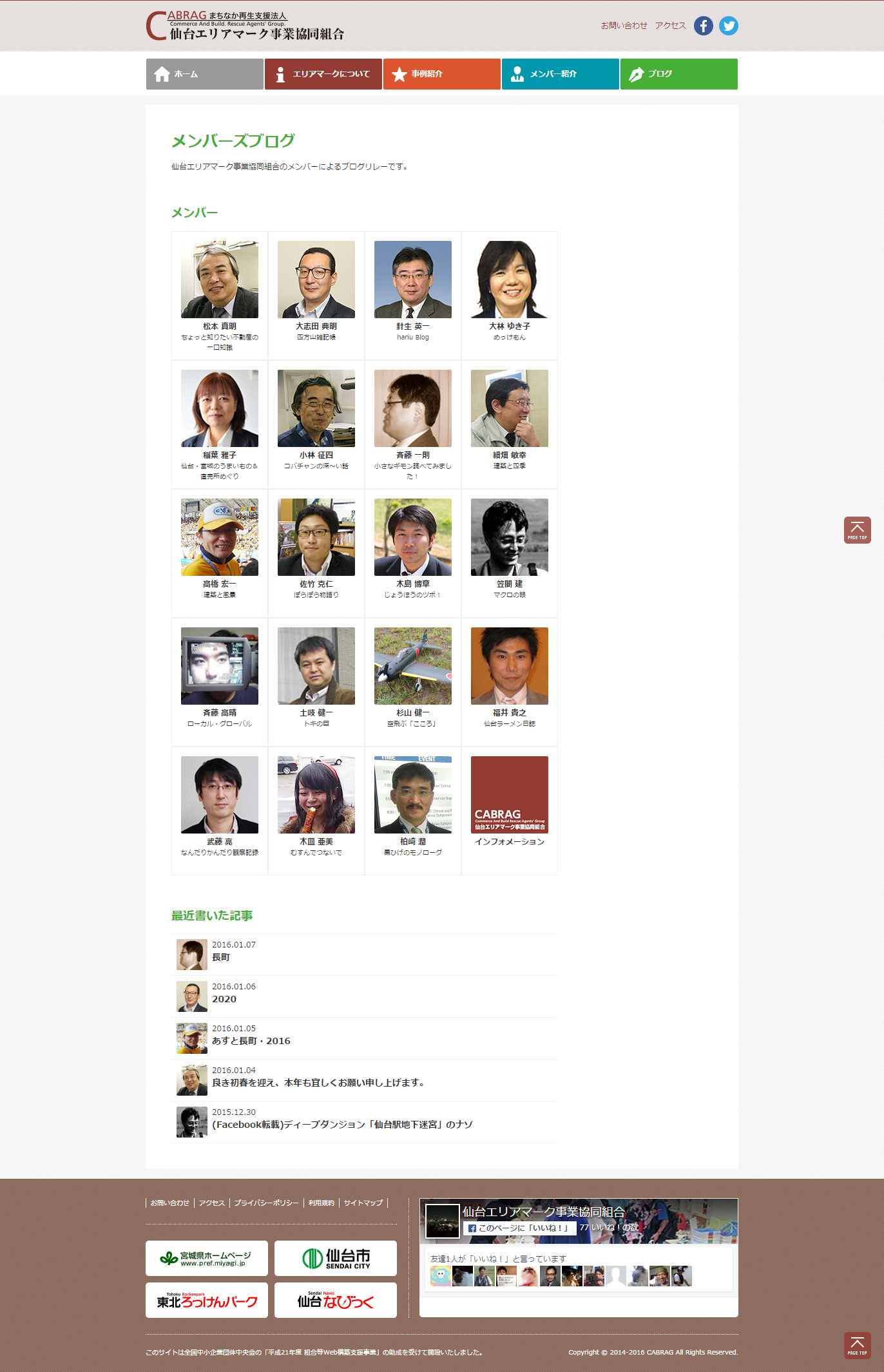Open the Twitter icon in header
The image size is (884, 1372).
[x=729, y=26]
